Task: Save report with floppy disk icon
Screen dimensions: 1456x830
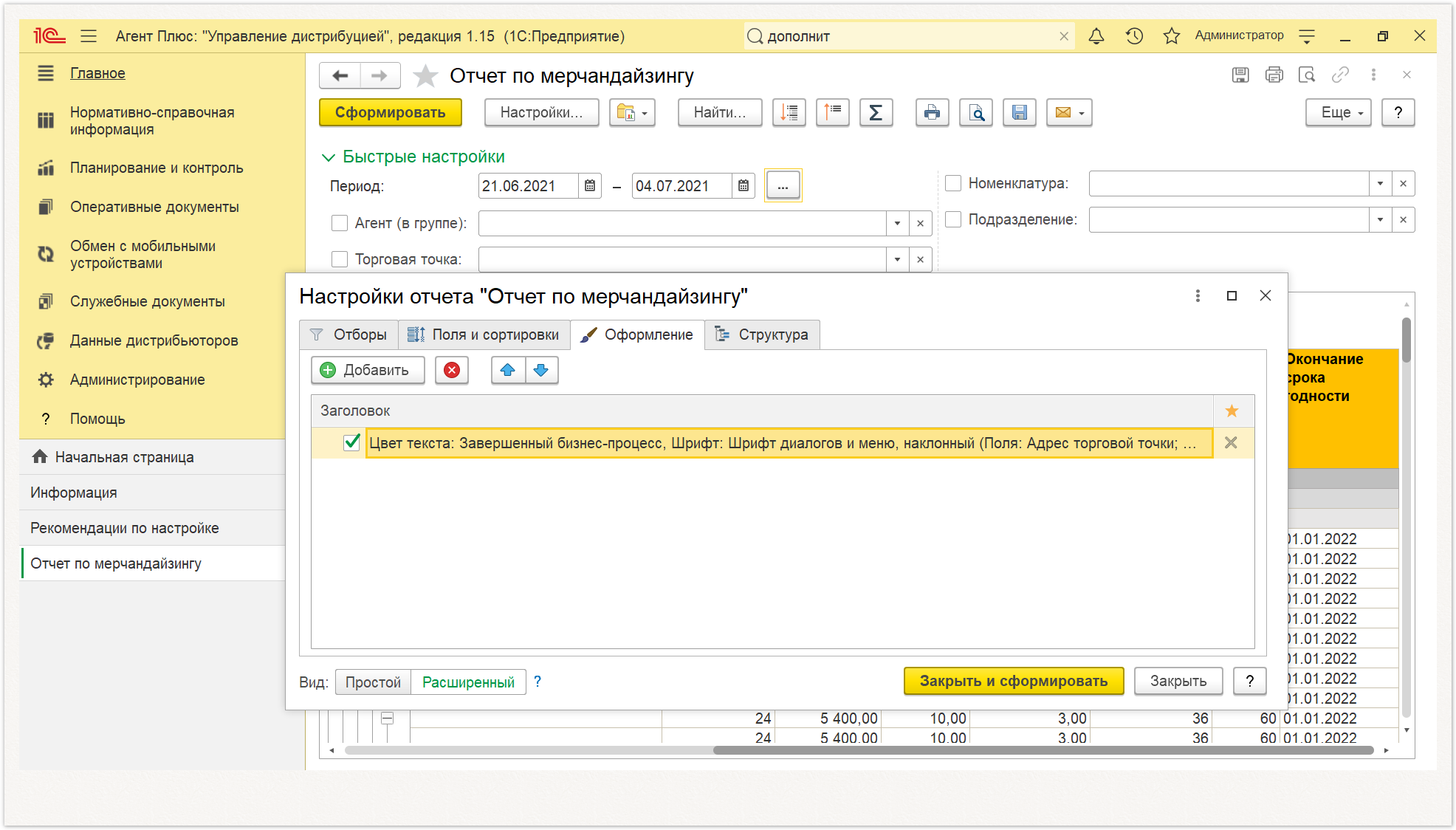Action: pos(1019,112)
